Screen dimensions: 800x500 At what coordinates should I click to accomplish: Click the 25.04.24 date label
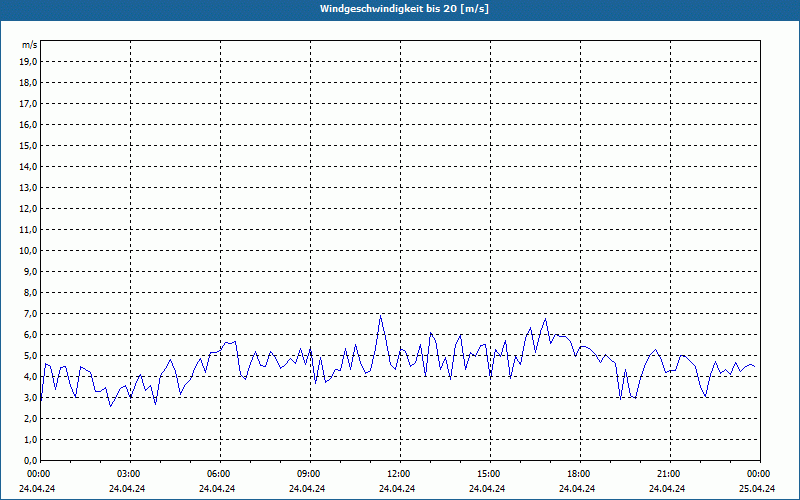pyautogui.click(x=757, y=488)
